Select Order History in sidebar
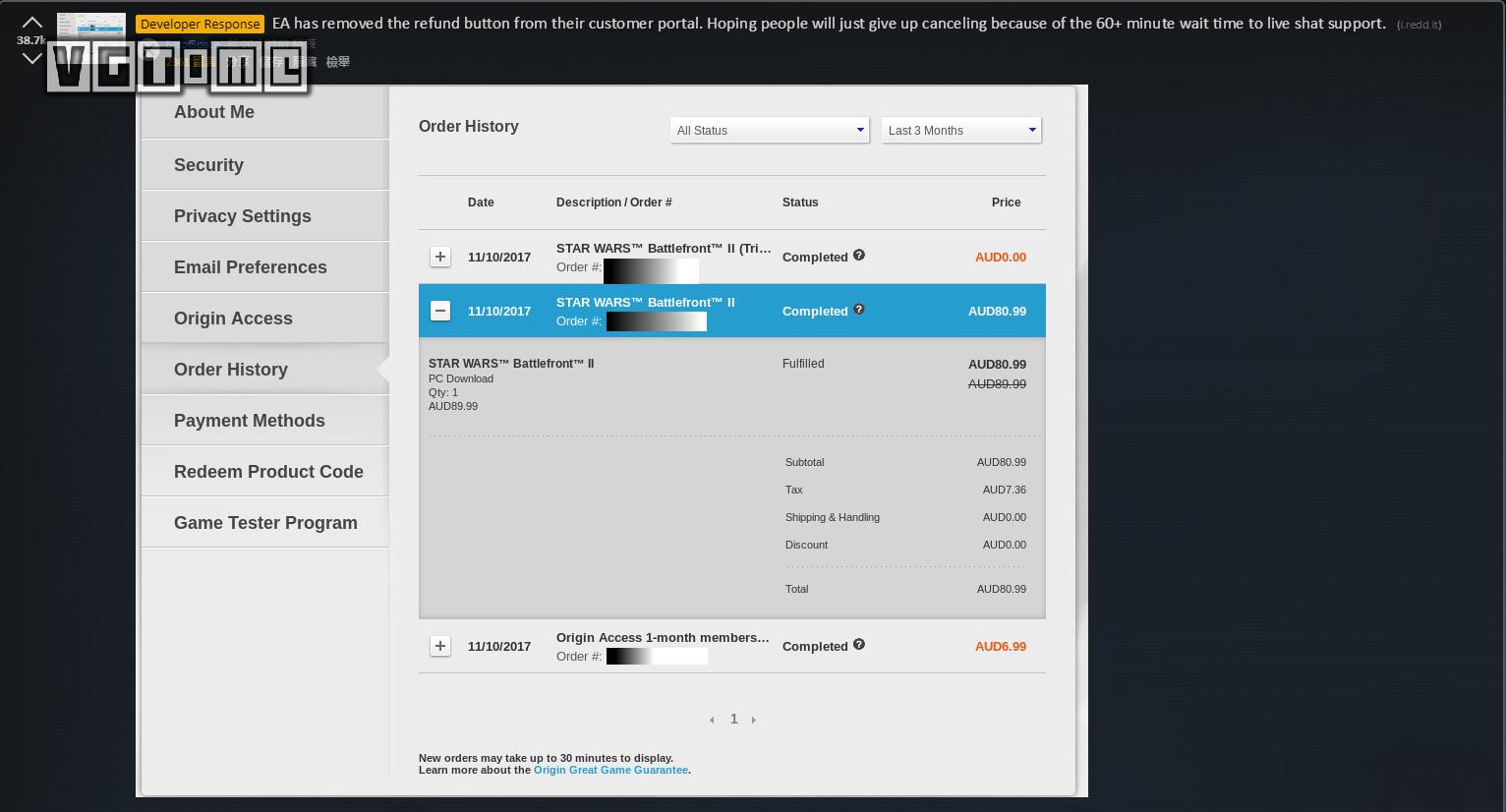This screenshot has height=812, width=1506. (x=265, y=370)
